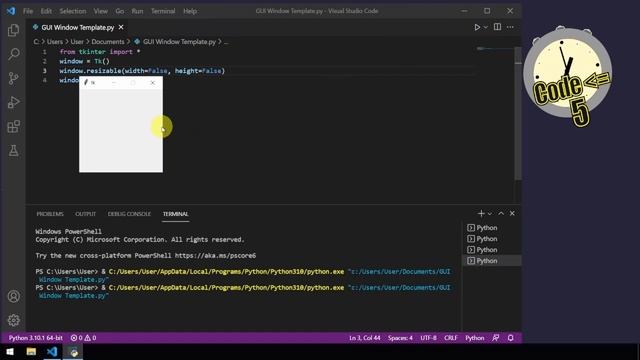Open the Windows Start menu
Screen dimensions: 640x360
10,352
